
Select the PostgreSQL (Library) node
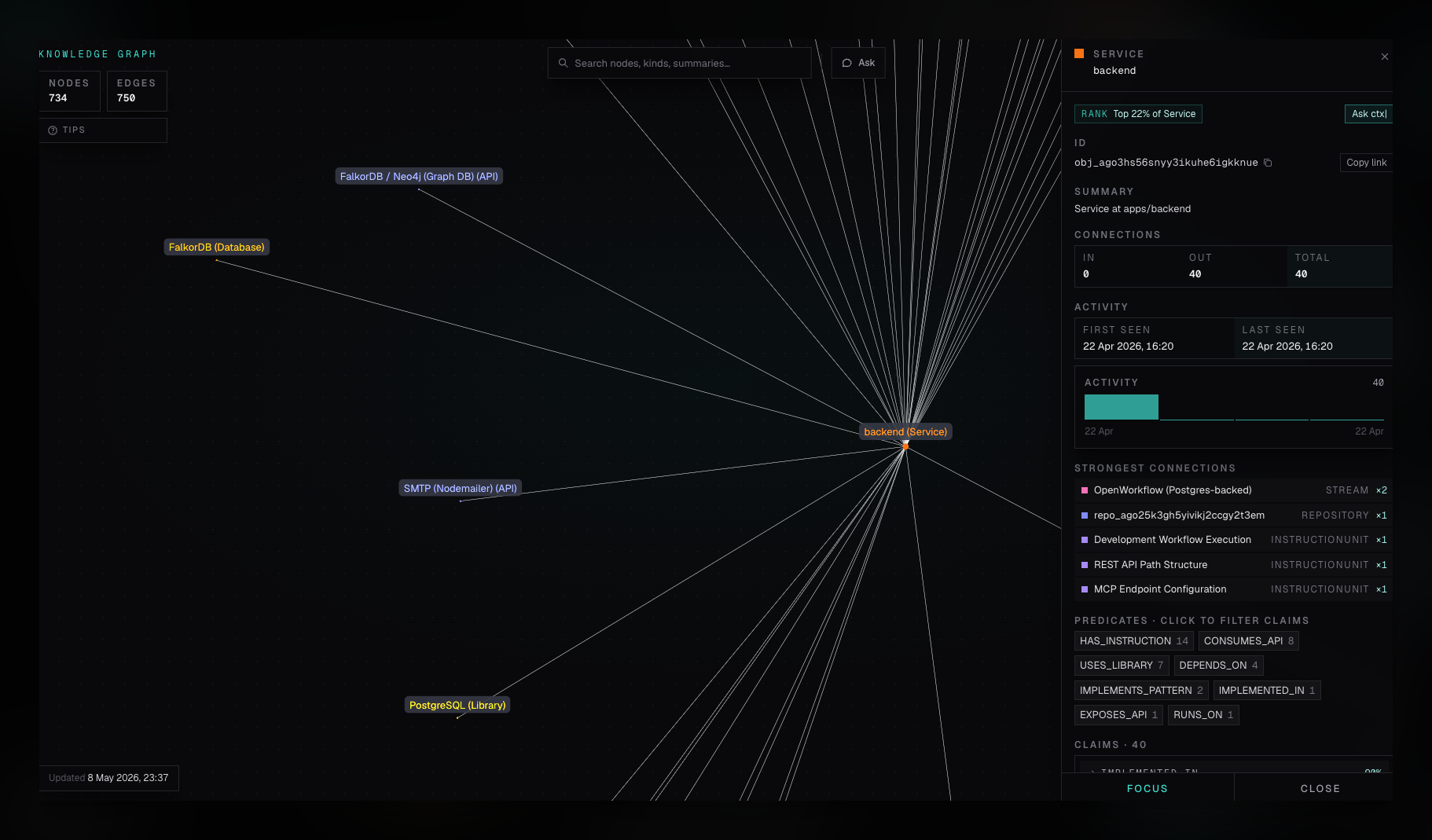click(x=457, y=706)
